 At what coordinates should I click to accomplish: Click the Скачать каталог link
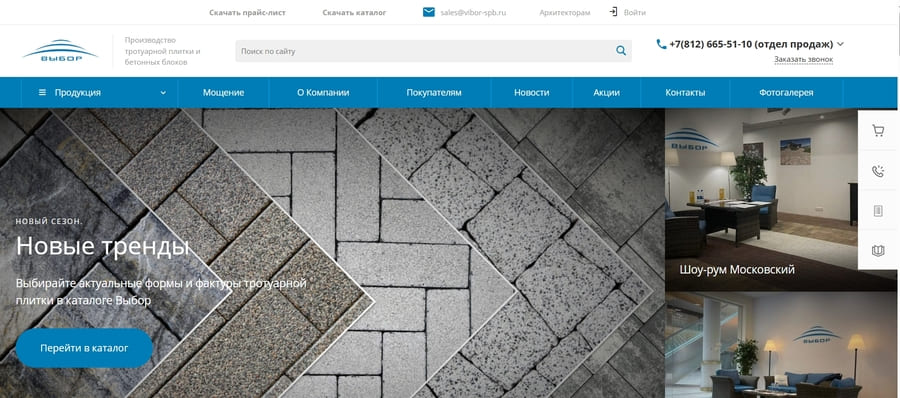354,13
